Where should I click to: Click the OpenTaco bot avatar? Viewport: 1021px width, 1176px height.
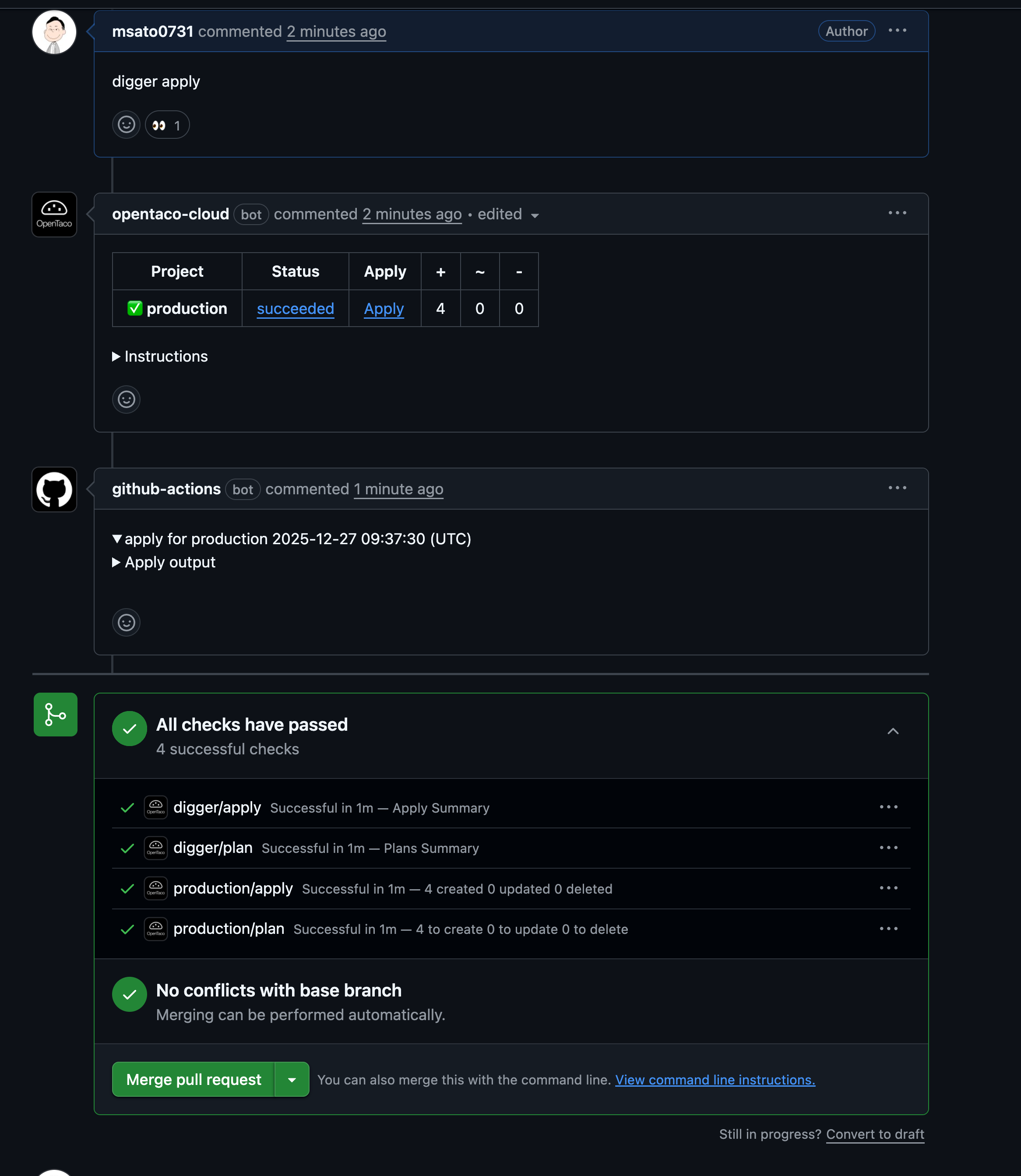[x=53, y=214]
